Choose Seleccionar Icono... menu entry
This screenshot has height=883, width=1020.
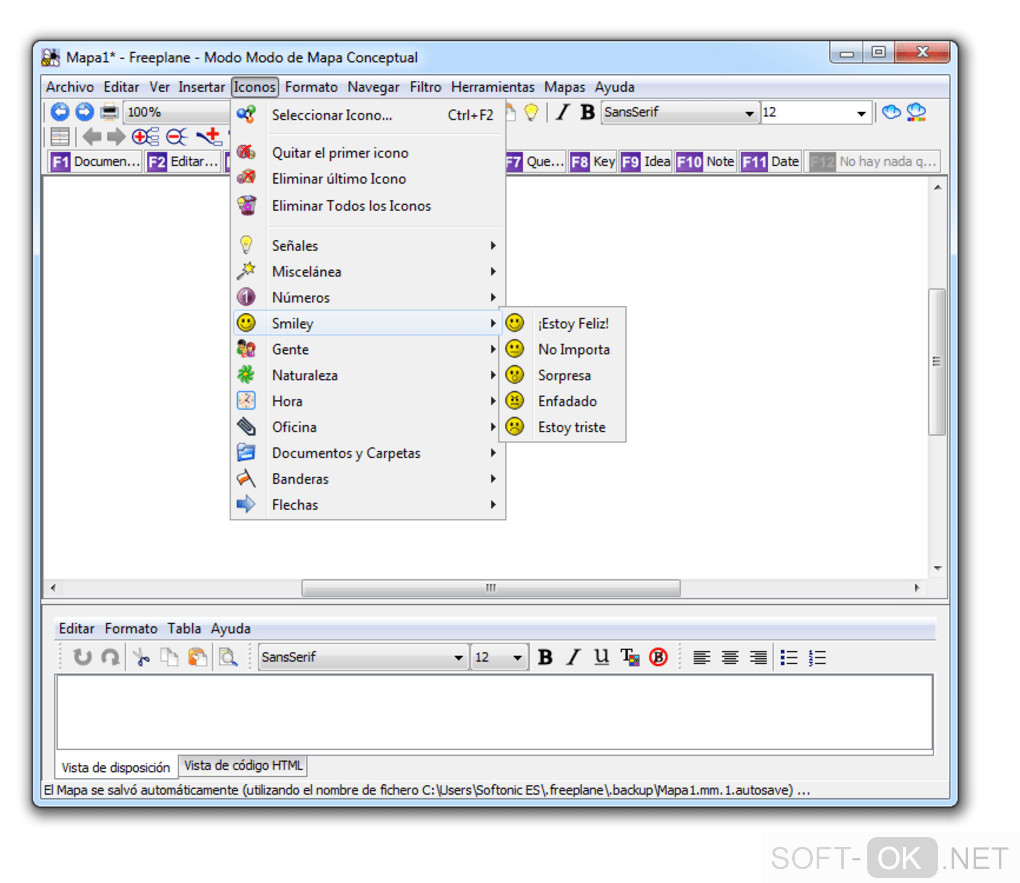coord(368,115)
